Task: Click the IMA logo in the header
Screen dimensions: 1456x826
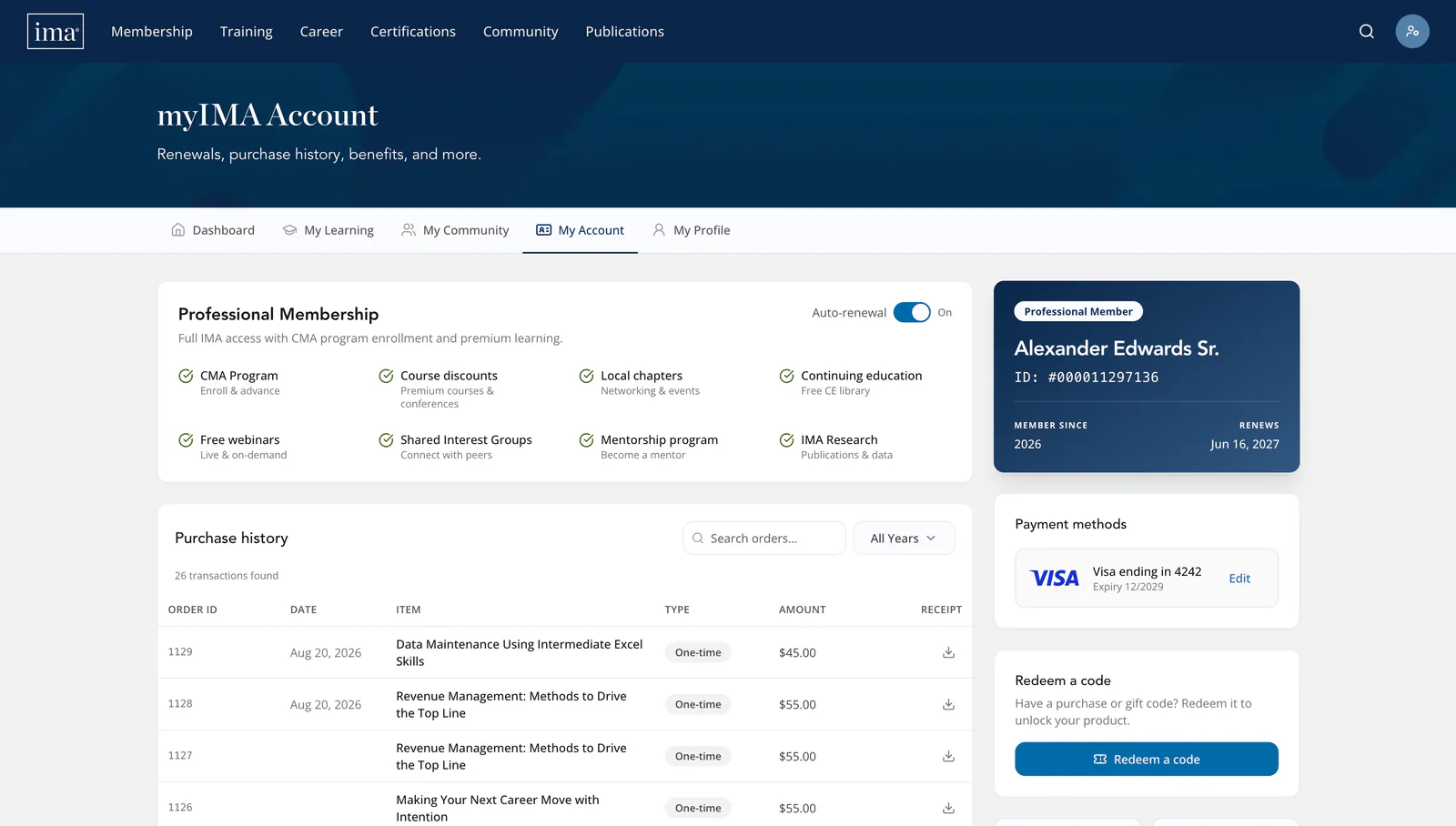Action: pyautogui.click(x=56, y=32)
